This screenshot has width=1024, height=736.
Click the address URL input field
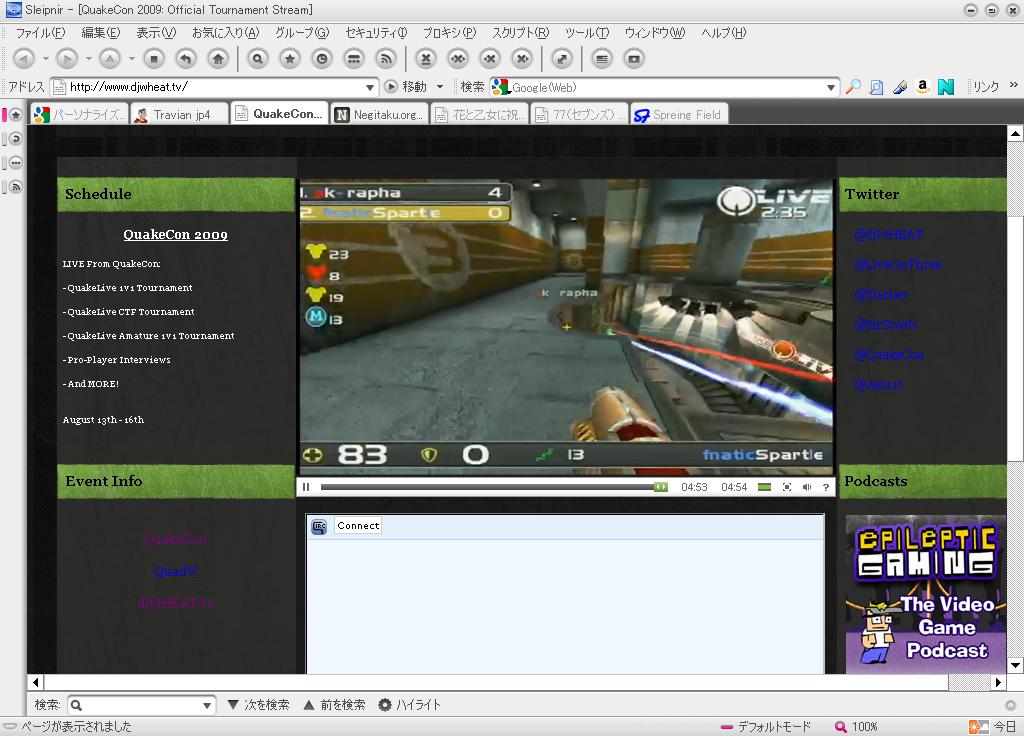click(x=216, y=87)
